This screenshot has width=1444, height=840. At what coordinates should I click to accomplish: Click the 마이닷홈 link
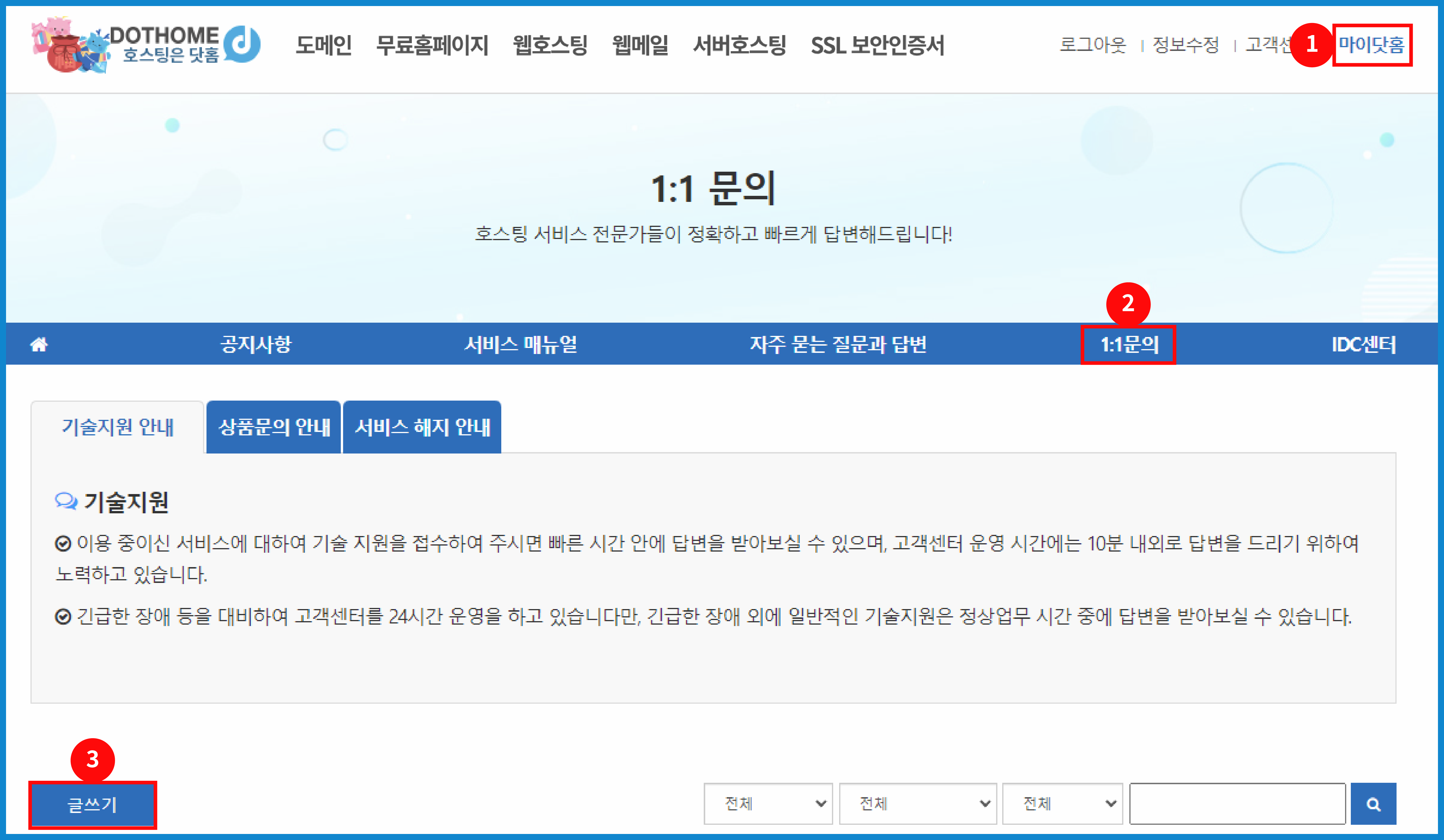[x=1371, y=45]
